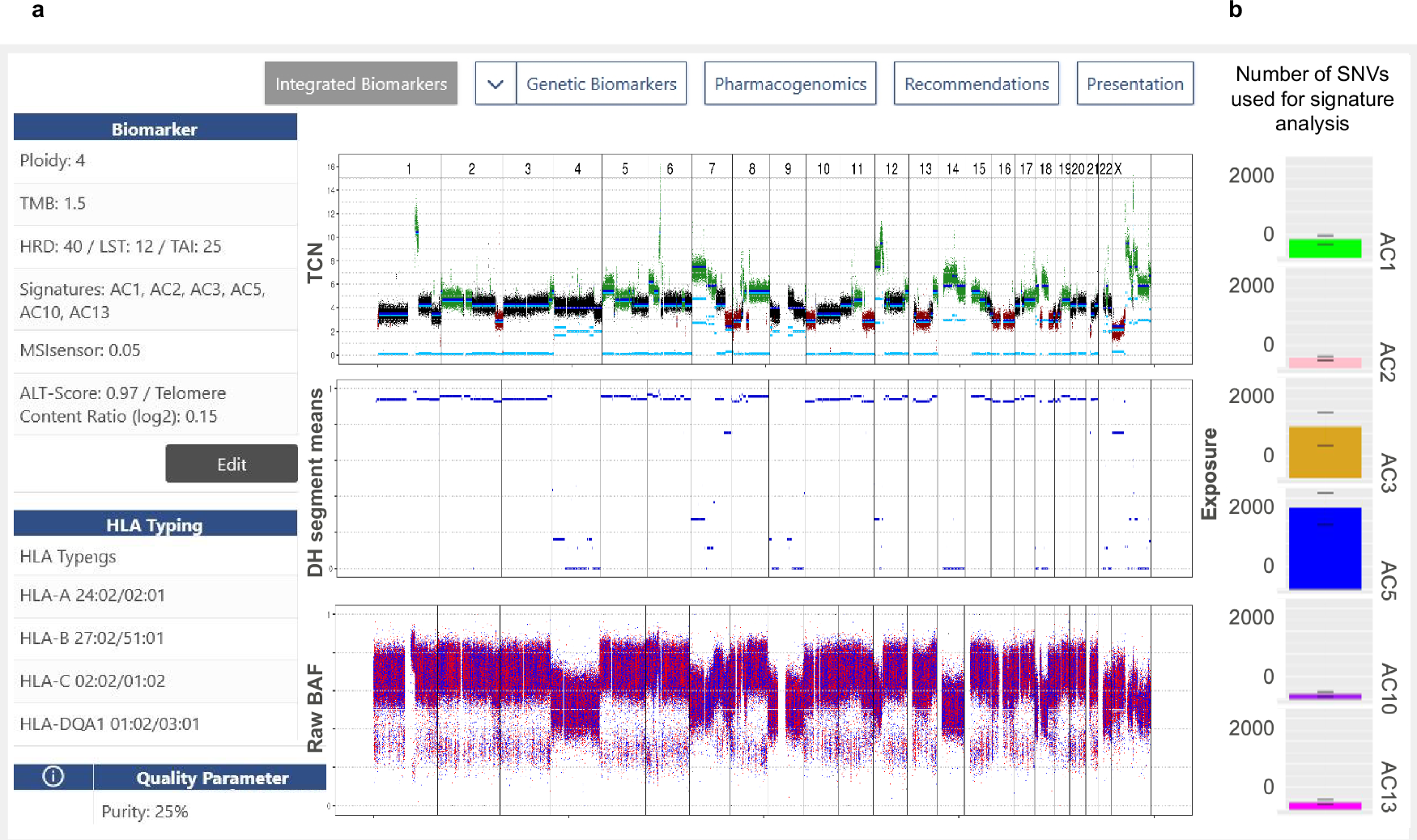1417x840 pixels.
Task: Click the Purity: 25% value
Action: point(150,811)
